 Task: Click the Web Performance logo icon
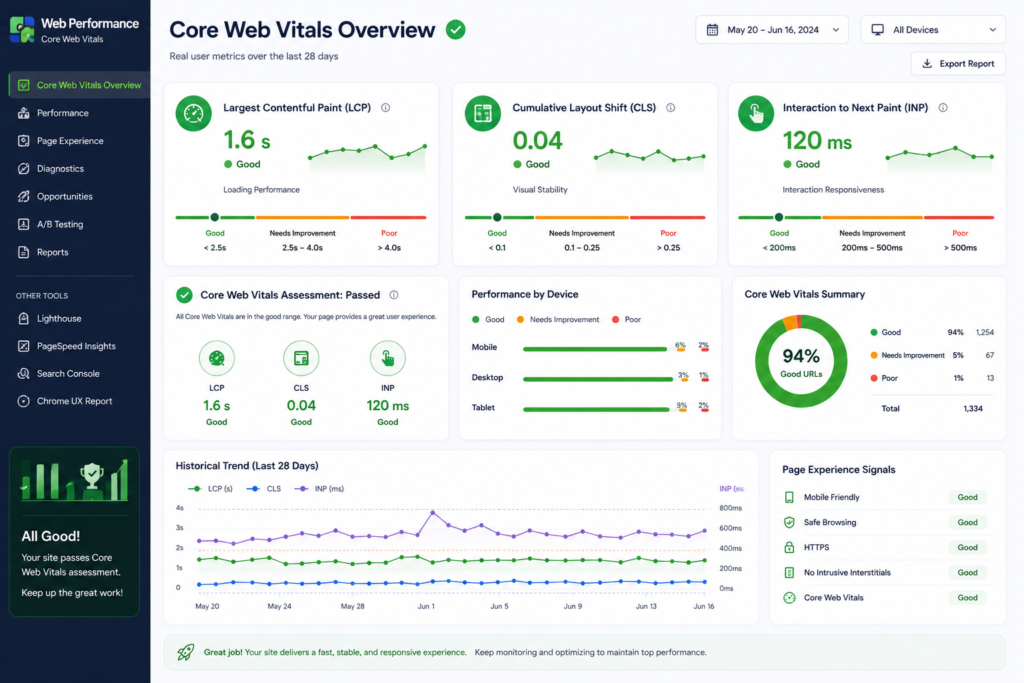click(x=22, y=30)
